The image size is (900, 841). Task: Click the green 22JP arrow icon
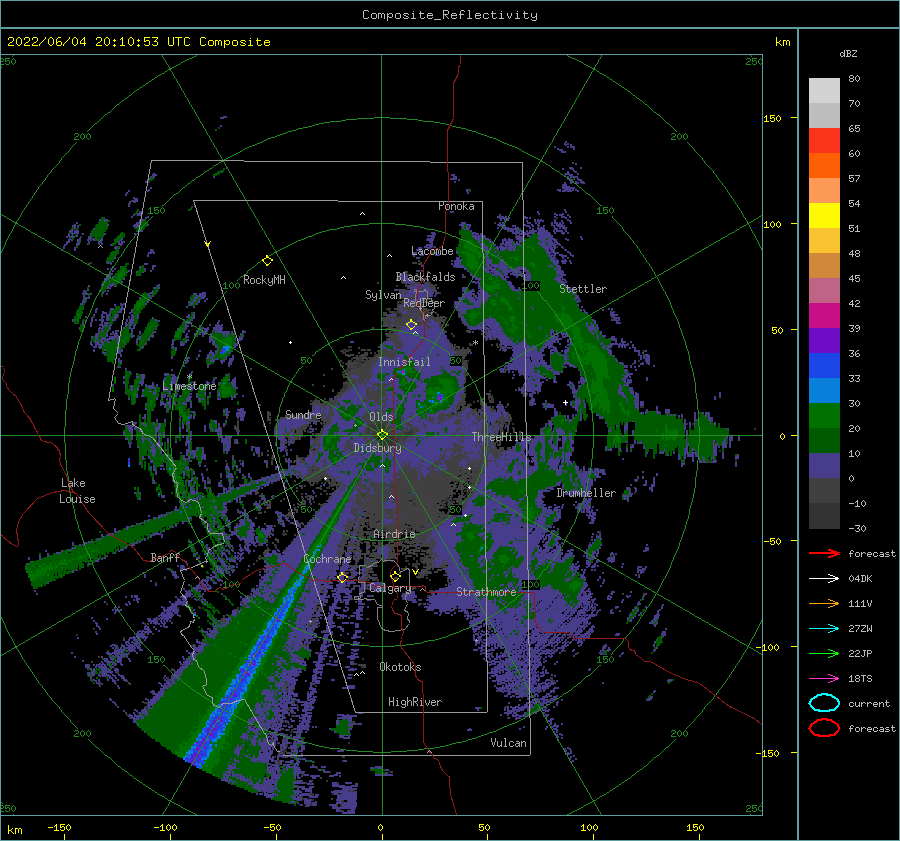[824, 653]
